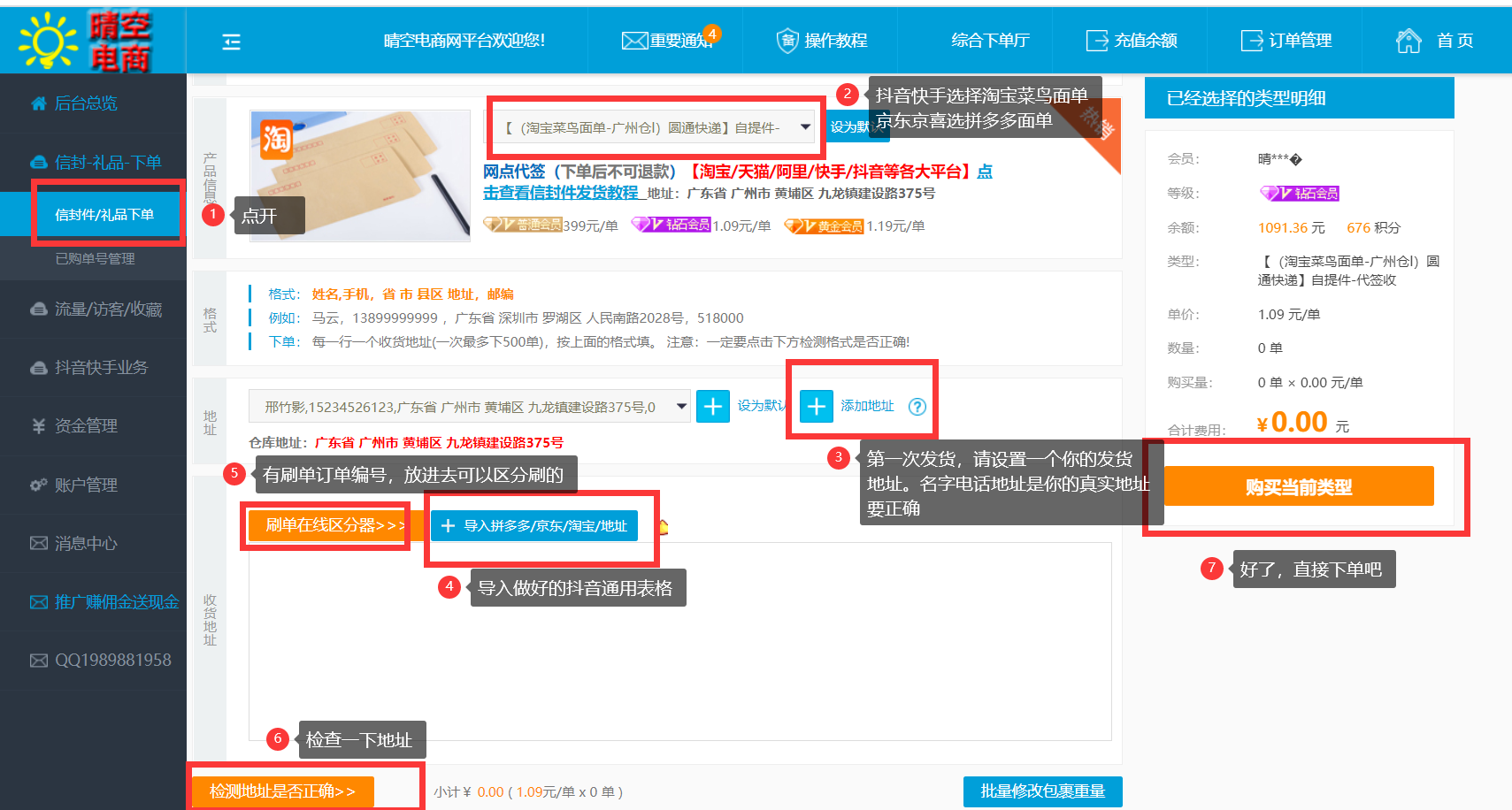This screenshot has width=1512, height=810.
Task: Open 充值余额 recharge page
Action: (x=1132, y=41)
